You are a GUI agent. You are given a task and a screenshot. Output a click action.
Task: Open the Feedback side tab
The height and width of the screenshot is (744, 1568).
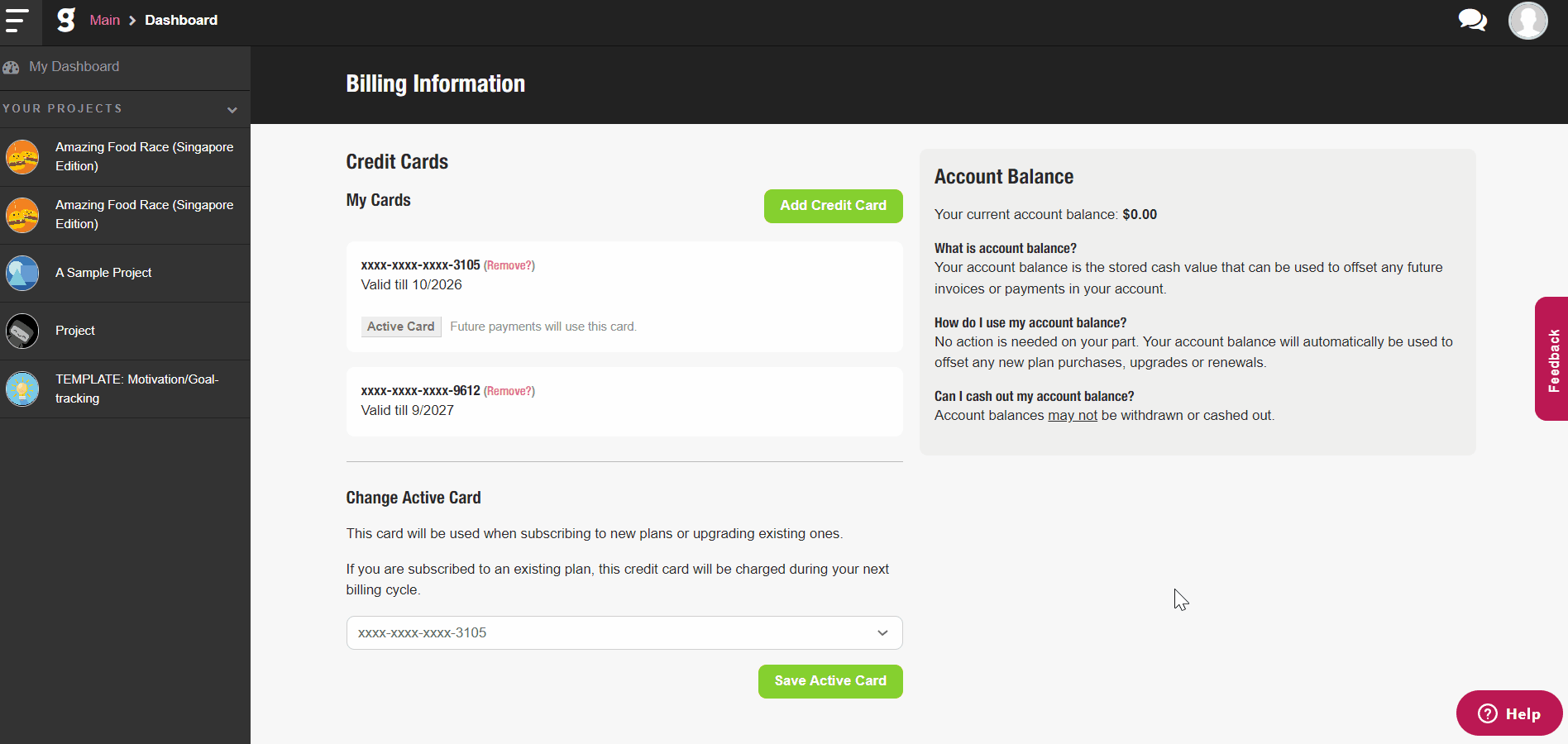[x=1552, y=359]
